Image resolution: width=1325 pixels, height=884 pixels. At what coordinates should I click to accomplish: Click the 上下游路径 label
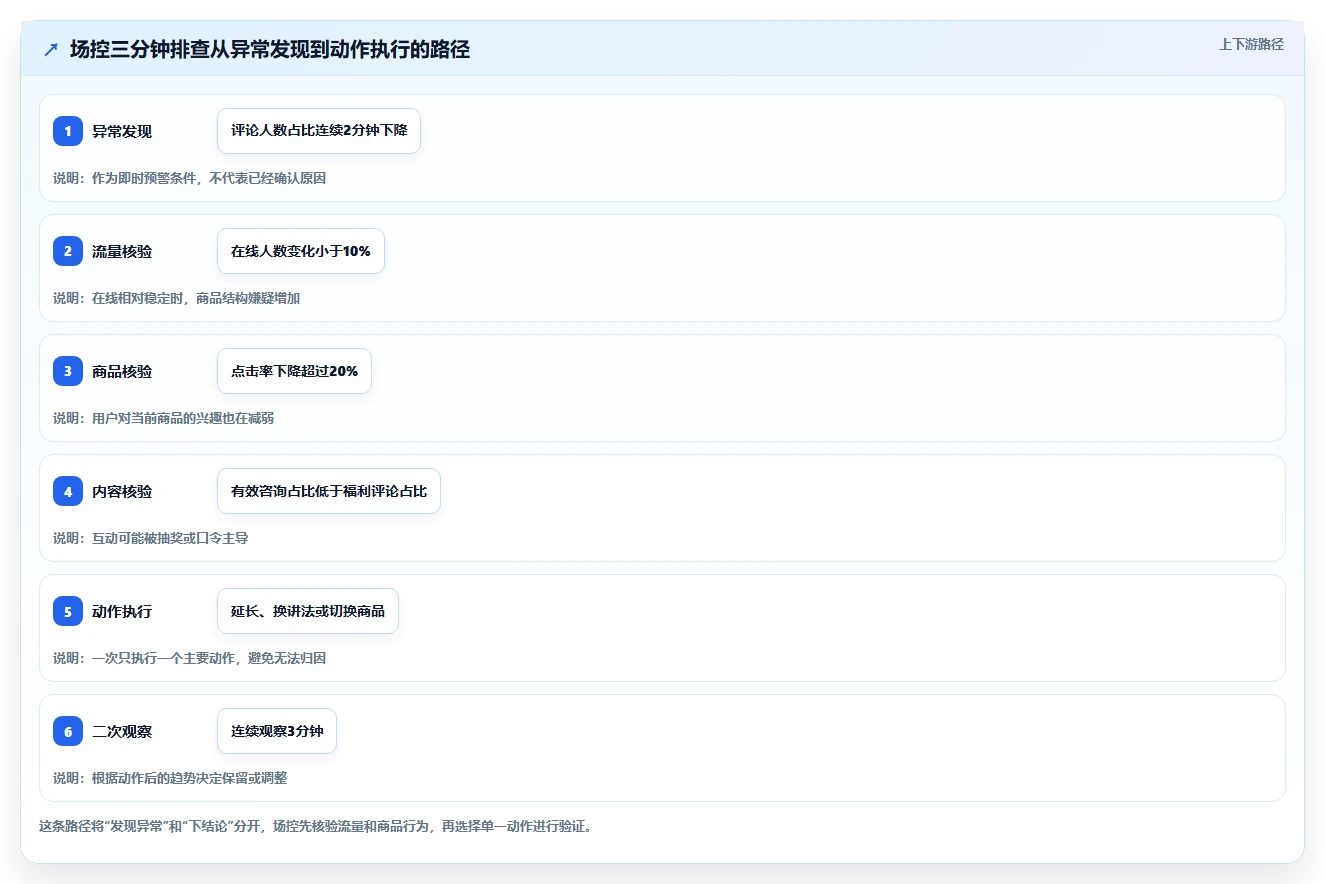(x=1251, y=45)
